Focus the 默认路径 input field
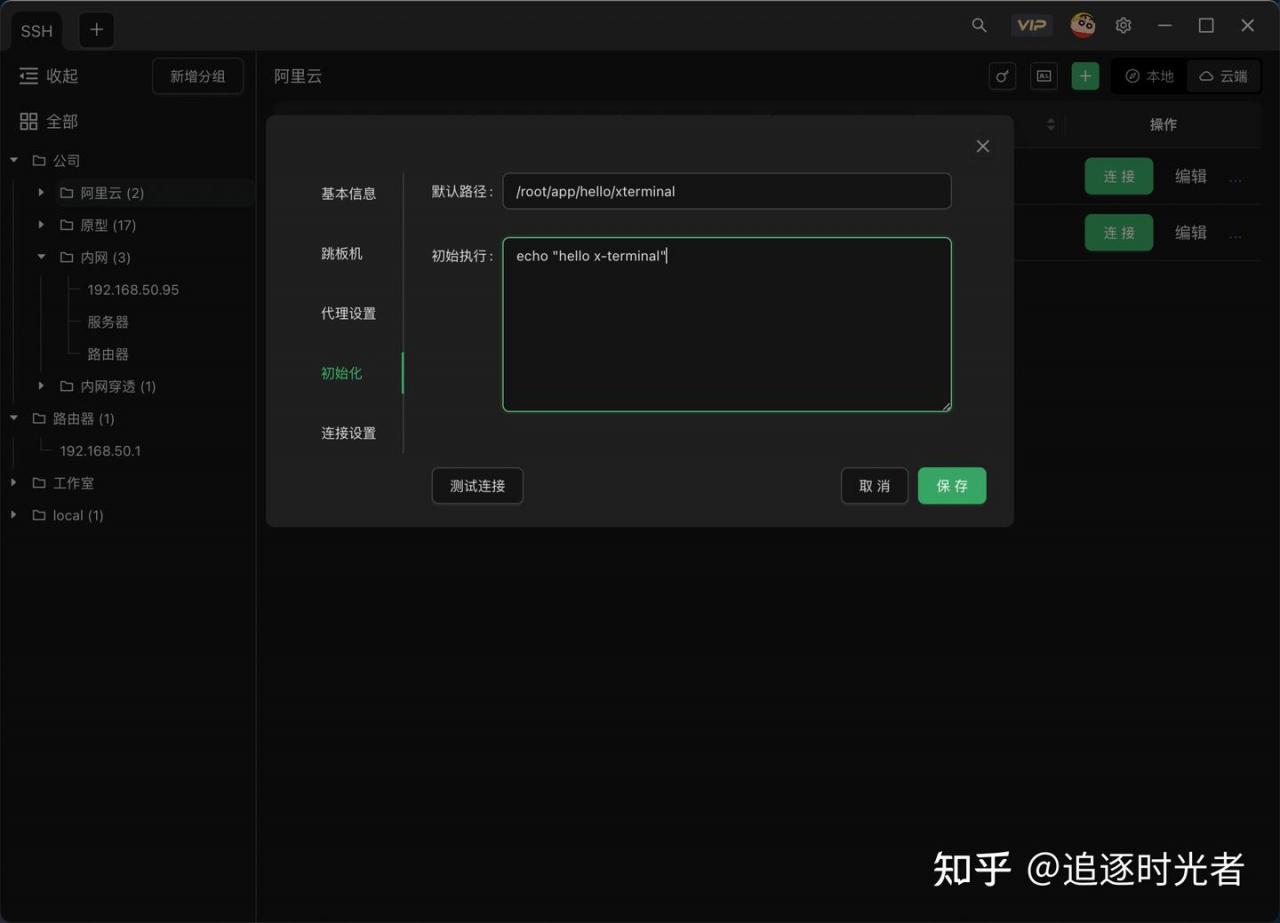The image size is (1280, 923). click(727, 191)
